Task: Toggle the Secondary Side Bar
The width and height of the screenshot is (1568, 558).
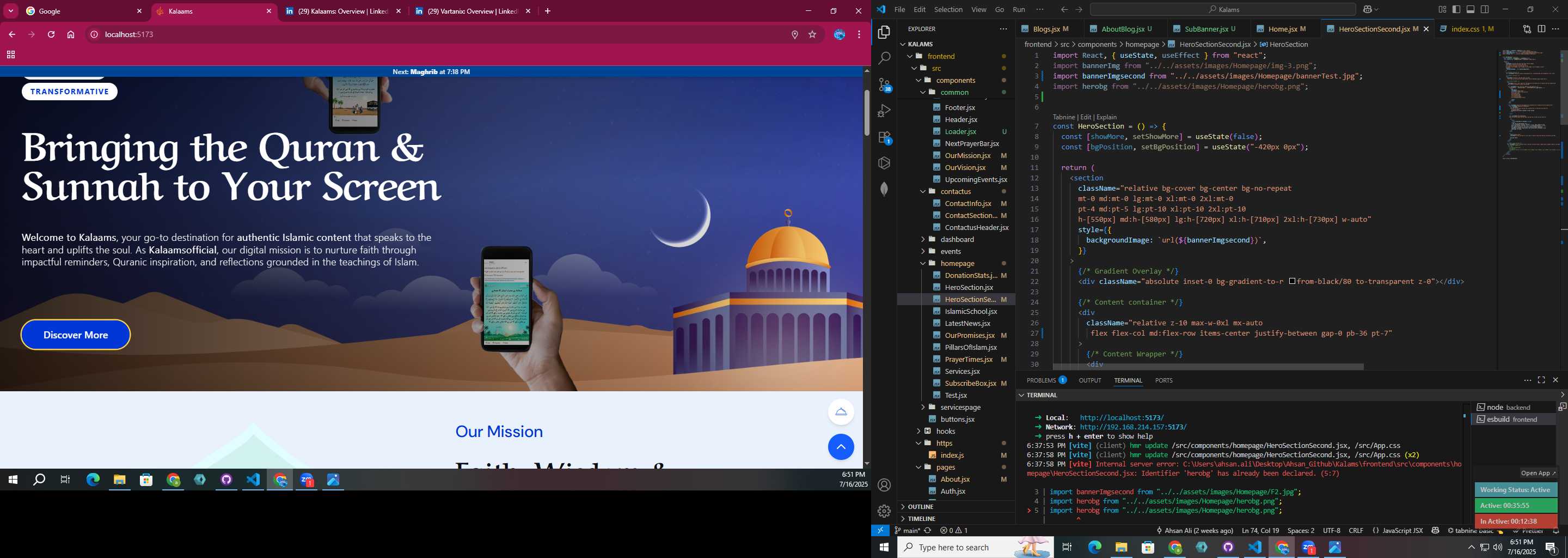Action: tap(1485, 10)
